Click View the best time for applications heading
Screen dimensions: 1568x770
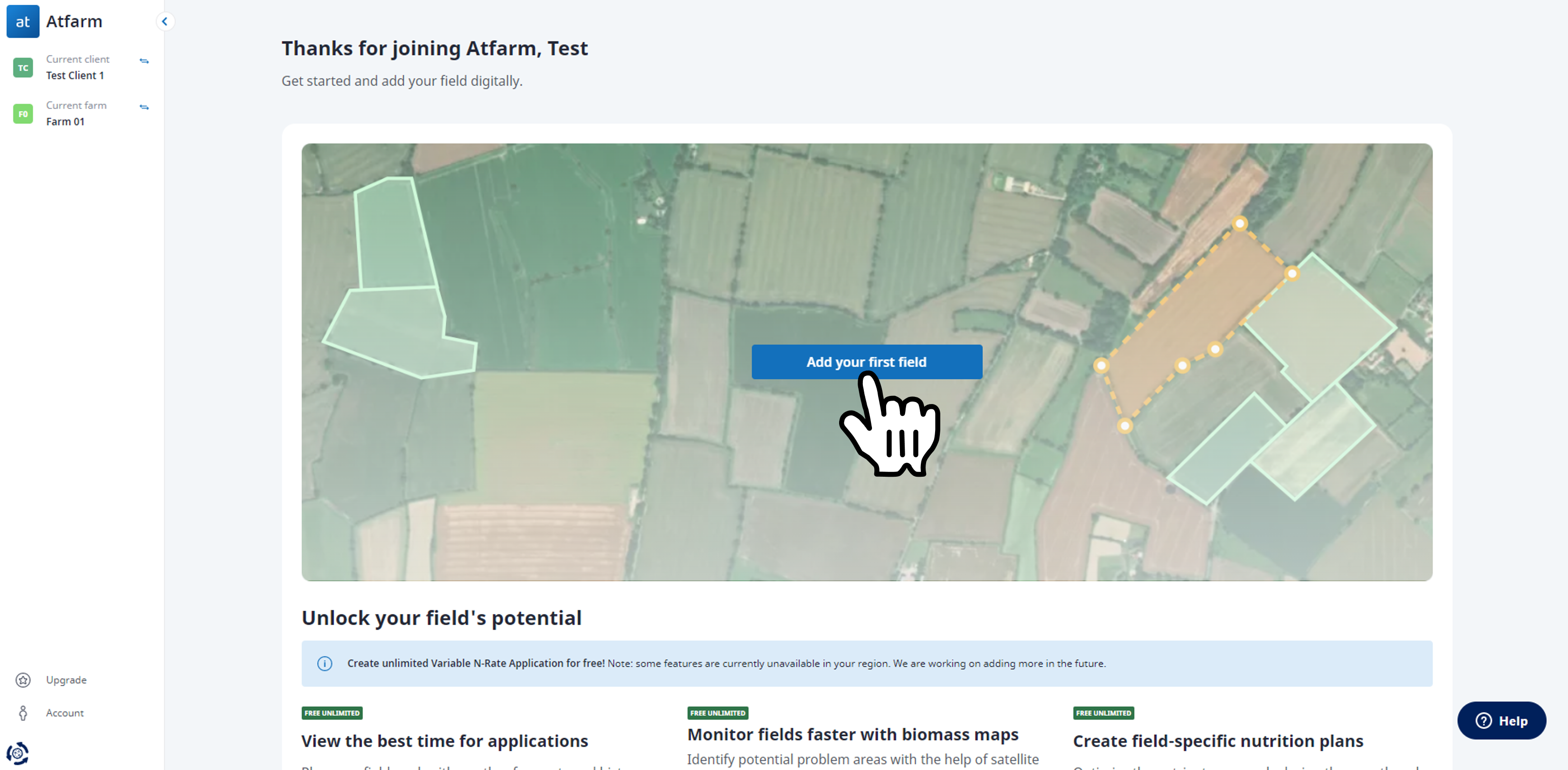pos(444,741)
